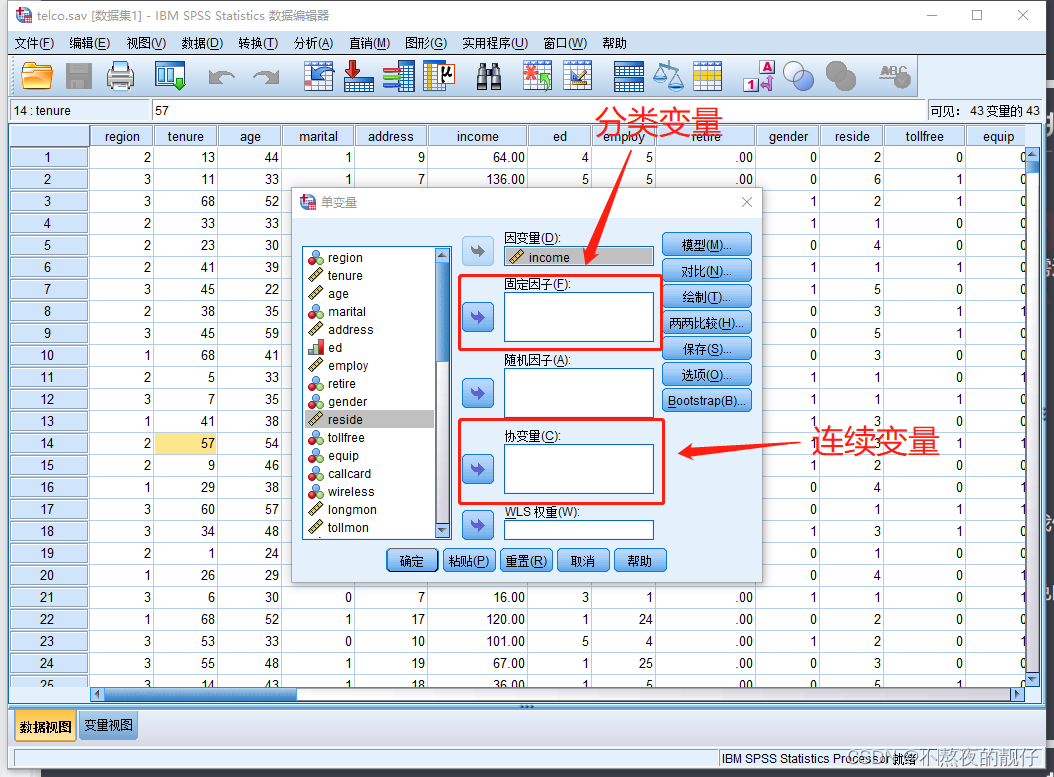This screenshot has height=777, width=1054.
Task: Click the 模型(M)... button
Action: tap(706, 245)
